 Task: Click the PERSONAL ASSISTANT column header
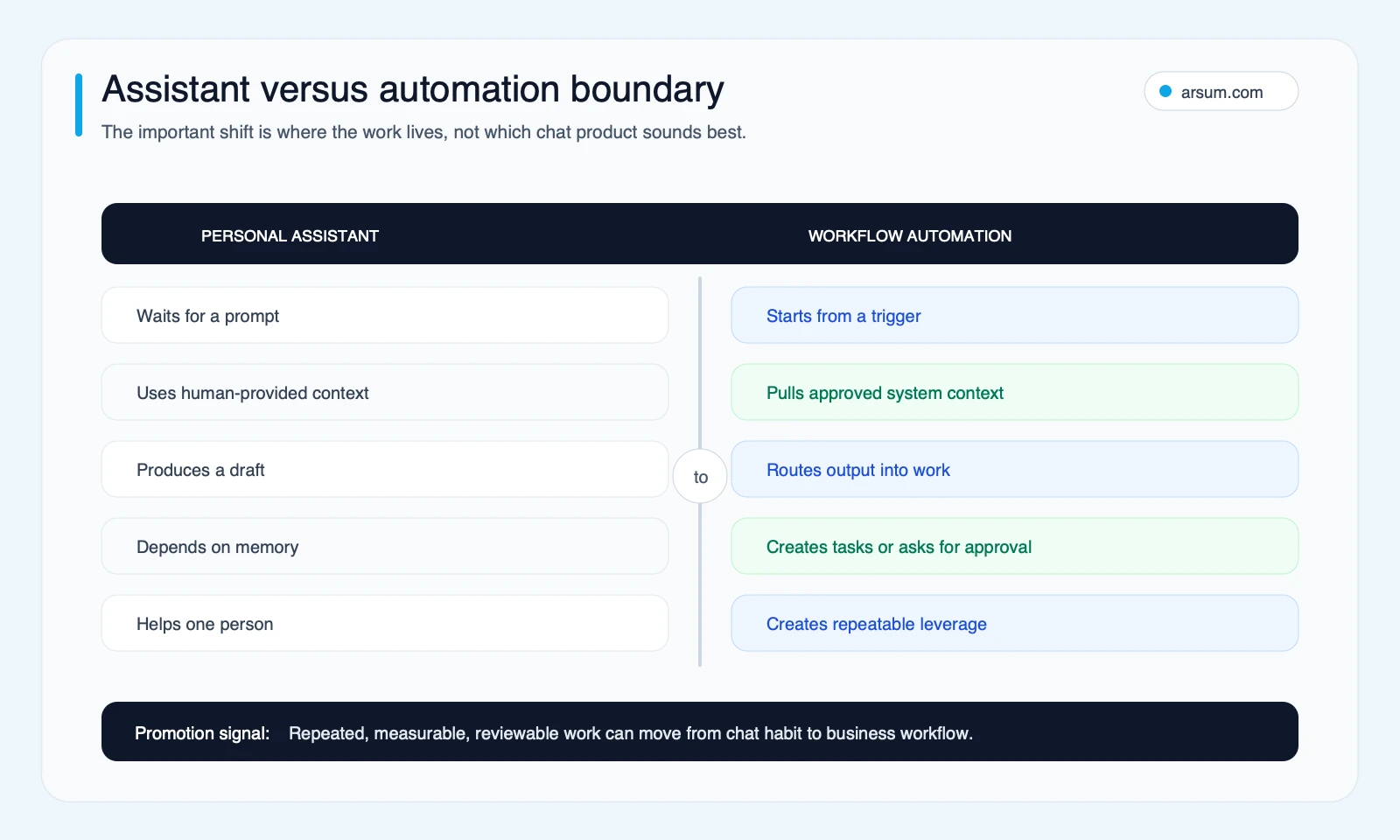[x=290, y=235]
